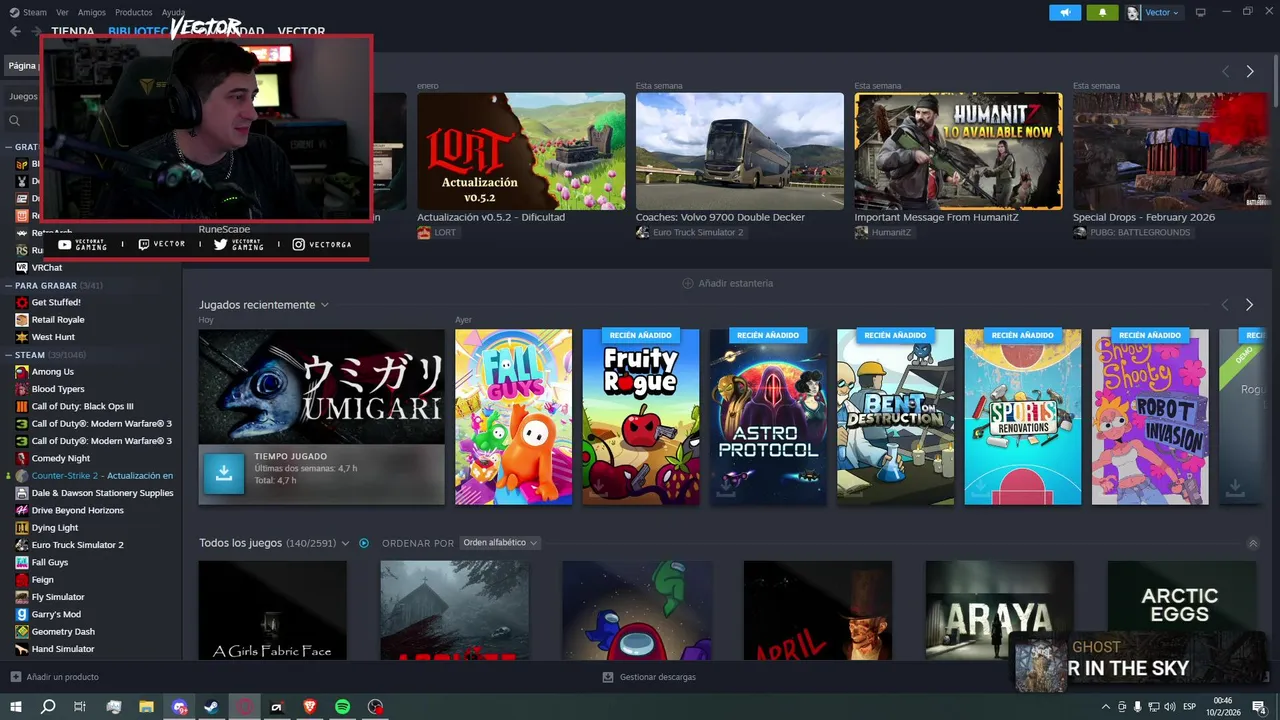Select Hand Simulator in the sidebar
1280x720 pixels.
point(63,649)
